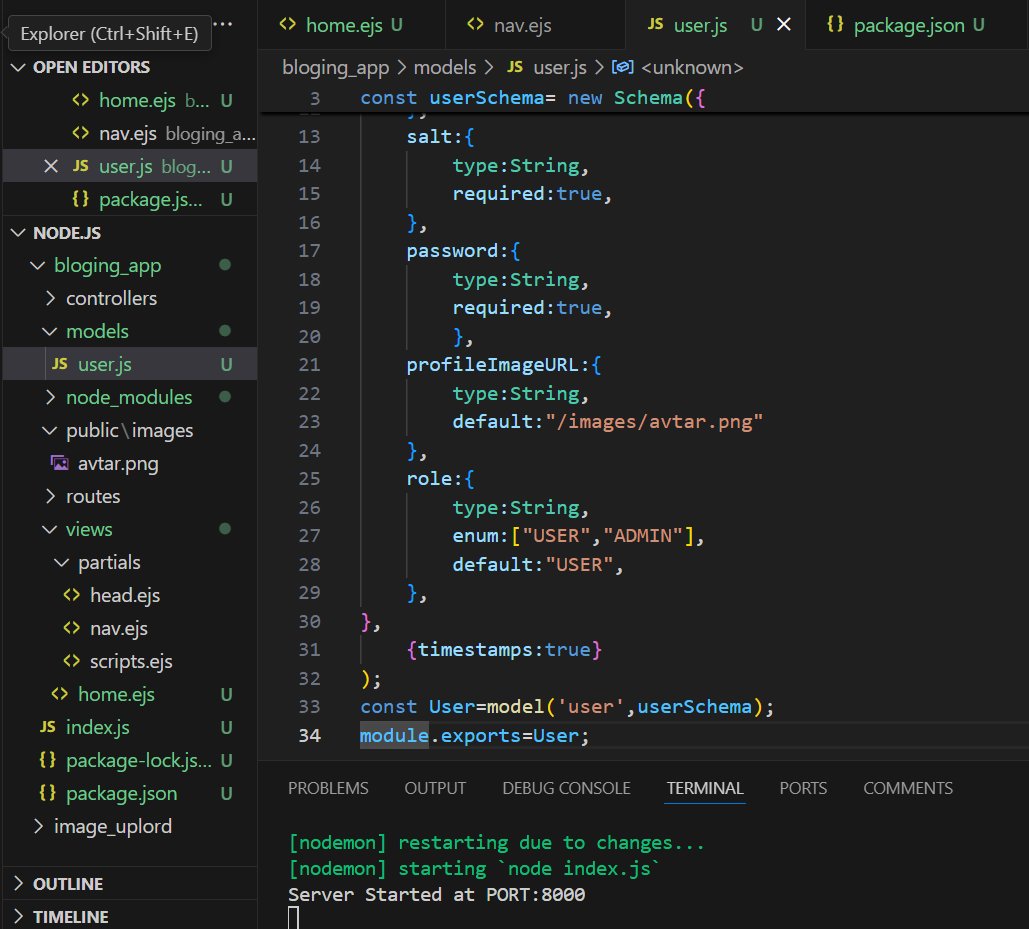Click the JS icon in the breadcrumb path
The width and height of the screenshot is (1029, 929).
click(x=515, y=67)
